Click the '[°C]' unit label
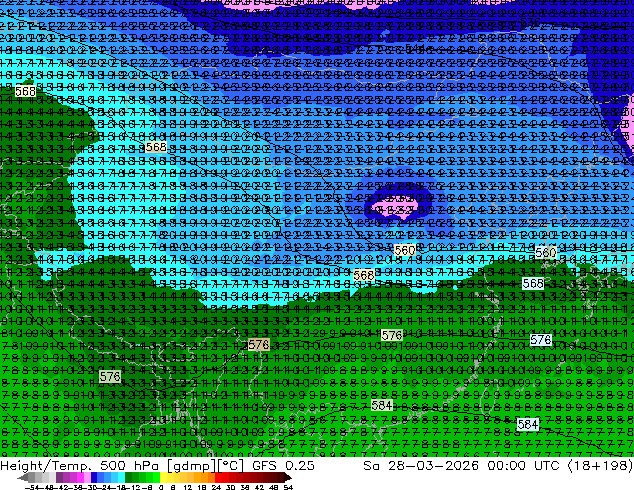This screenshot has height=490, width=634. coord(230,466)
